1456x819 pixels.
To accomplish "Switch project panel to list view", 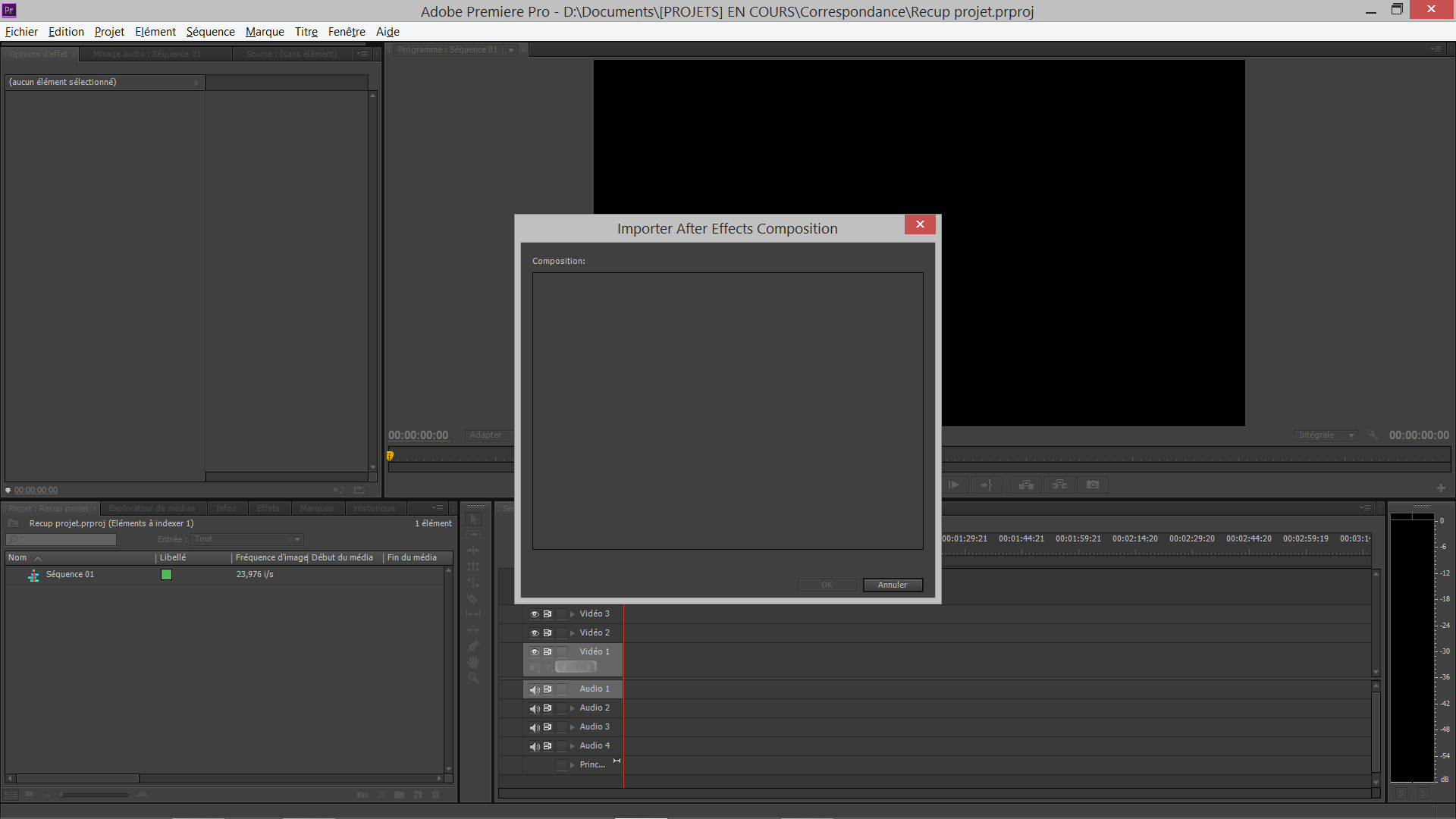I will tap(11, 795).
